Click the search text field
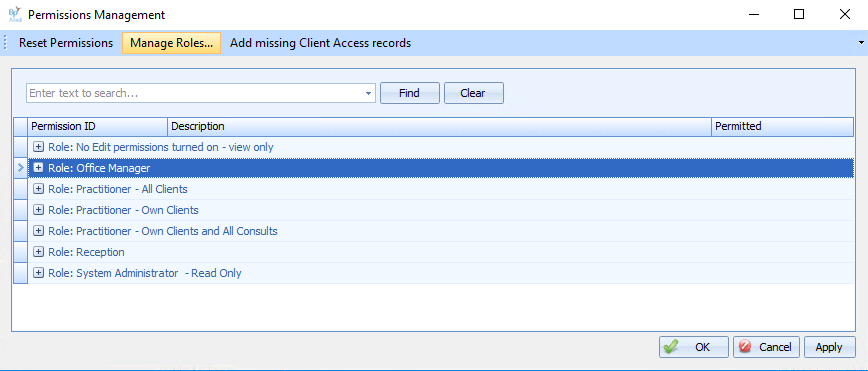Image resolution: width=868 pixels, height=371 pixels. point(195,93)
